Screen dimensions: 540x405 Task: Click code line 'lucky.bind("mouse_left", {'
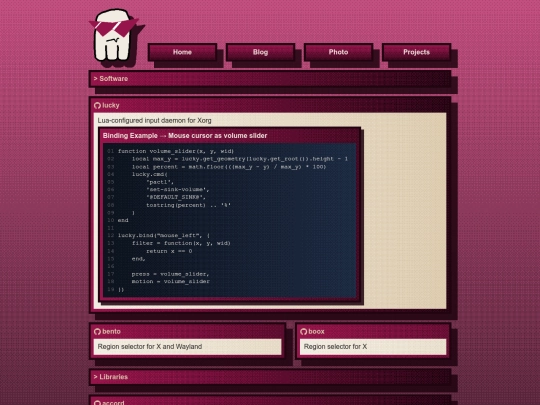(x=164, y=236)
